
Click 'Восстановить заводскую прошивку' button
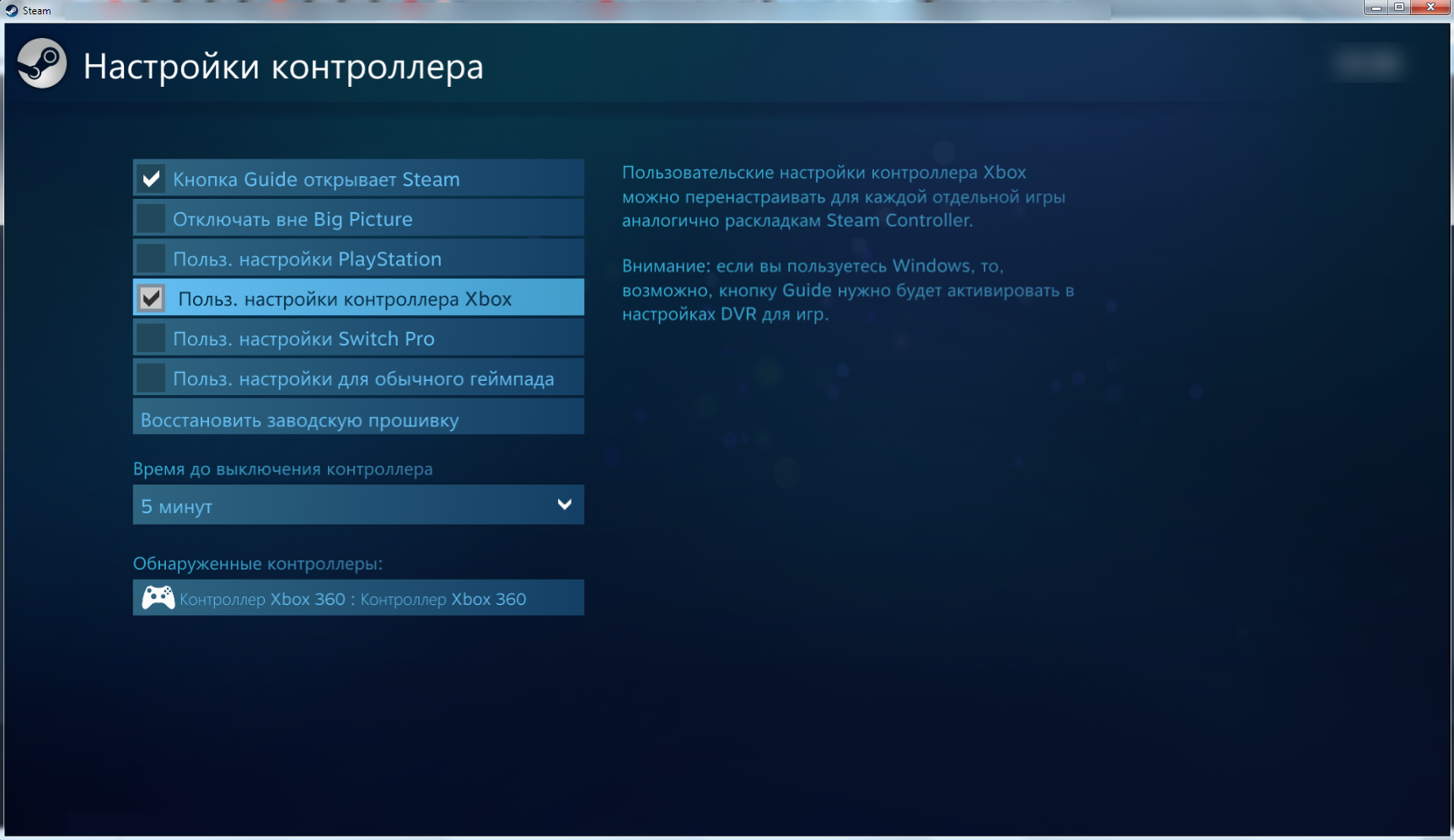[x=358, y=418]
